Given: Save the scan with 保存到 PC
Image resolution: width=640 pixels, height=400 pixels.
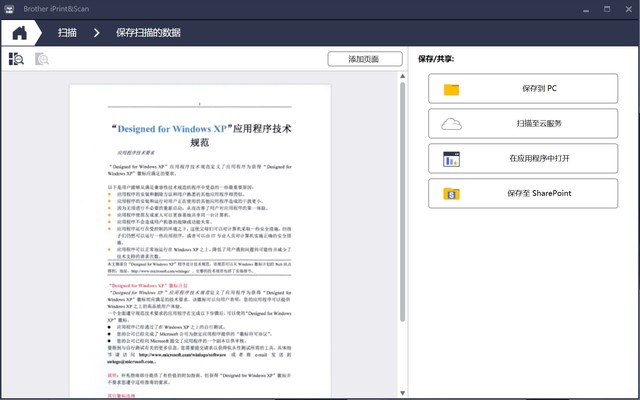Looking at the screenshot, I should click(523, 89).
